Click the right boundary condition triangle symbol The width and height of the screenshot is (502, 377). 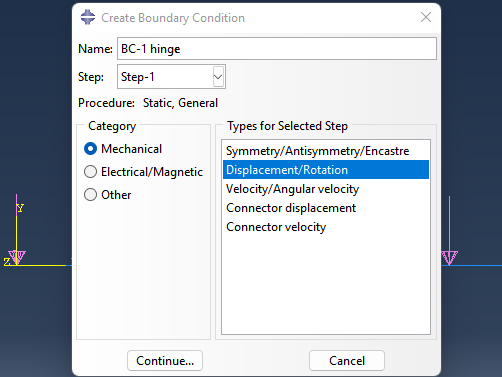click(449, 258)
